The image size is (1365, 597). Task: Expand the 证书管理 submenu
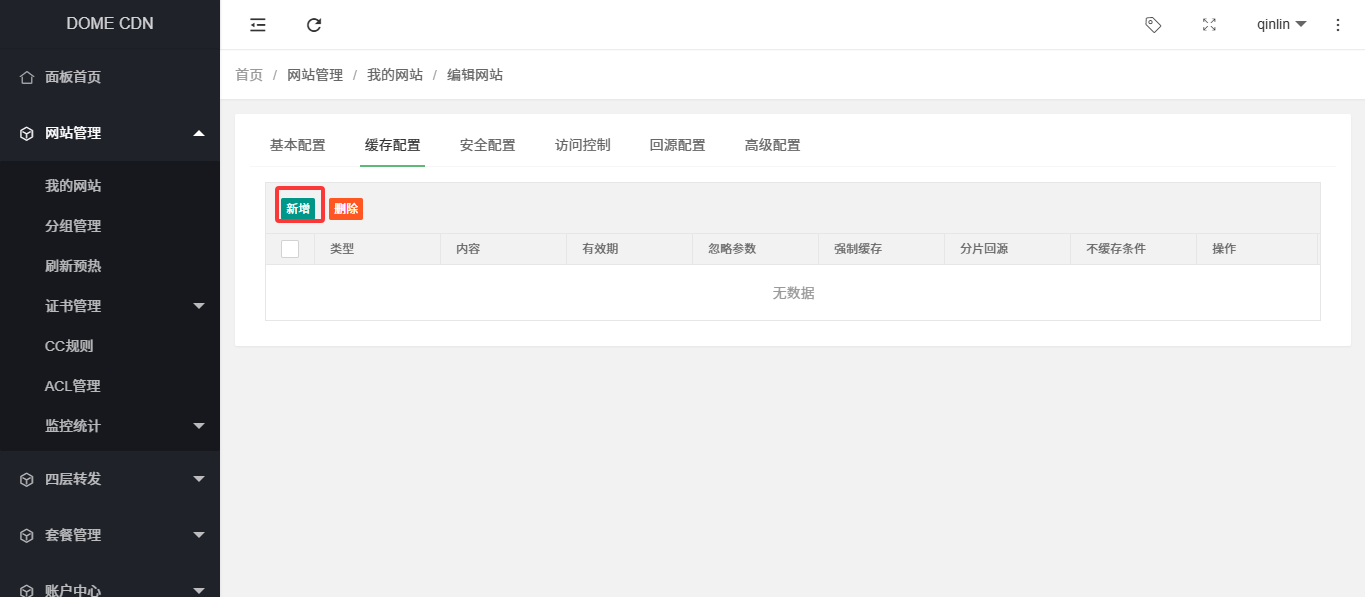[x=199, y=306]
